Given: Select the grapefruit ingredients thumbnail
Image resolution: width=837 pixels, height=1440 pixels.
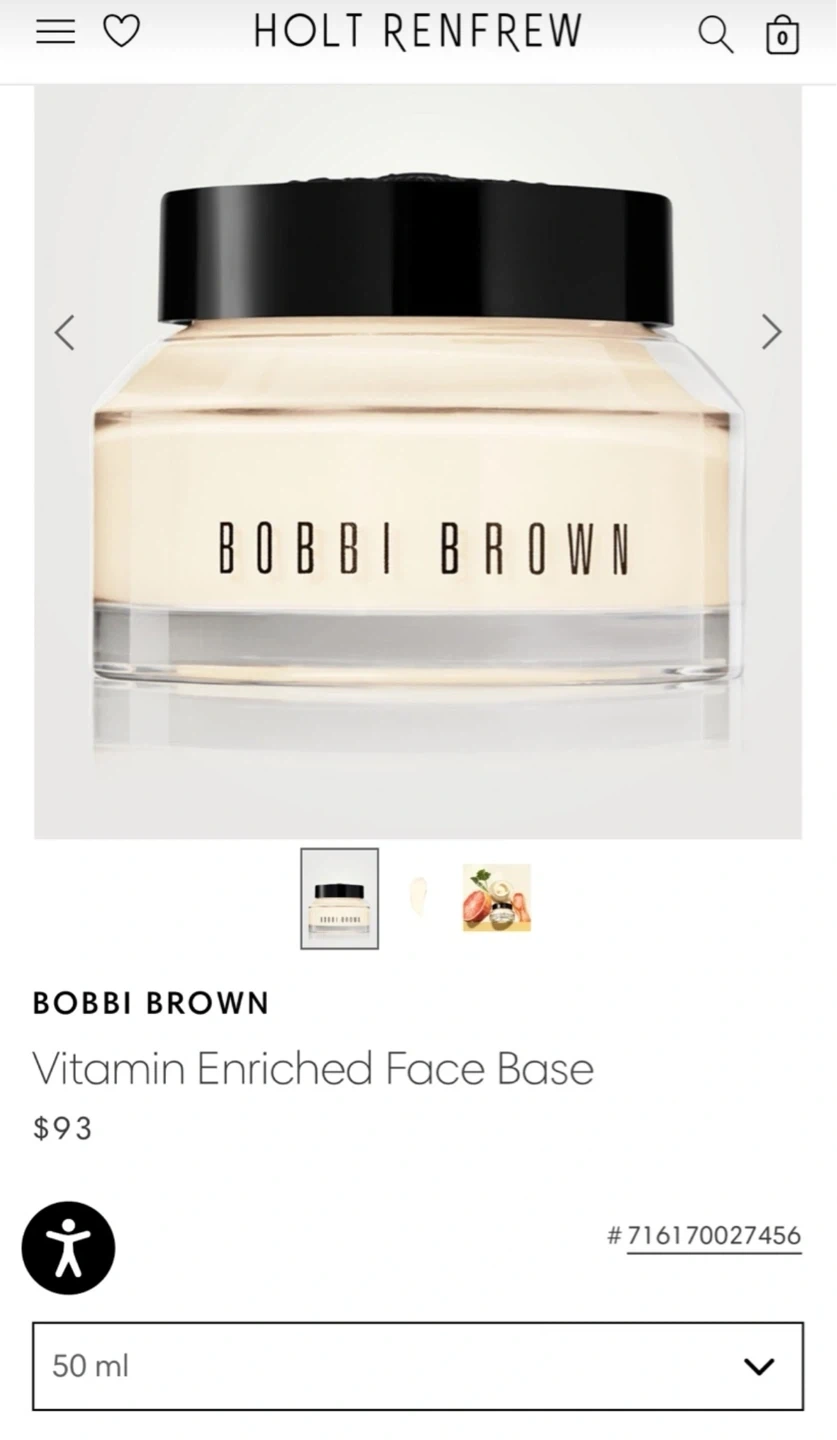Looking at the screenshot, I should pos(497,898).
